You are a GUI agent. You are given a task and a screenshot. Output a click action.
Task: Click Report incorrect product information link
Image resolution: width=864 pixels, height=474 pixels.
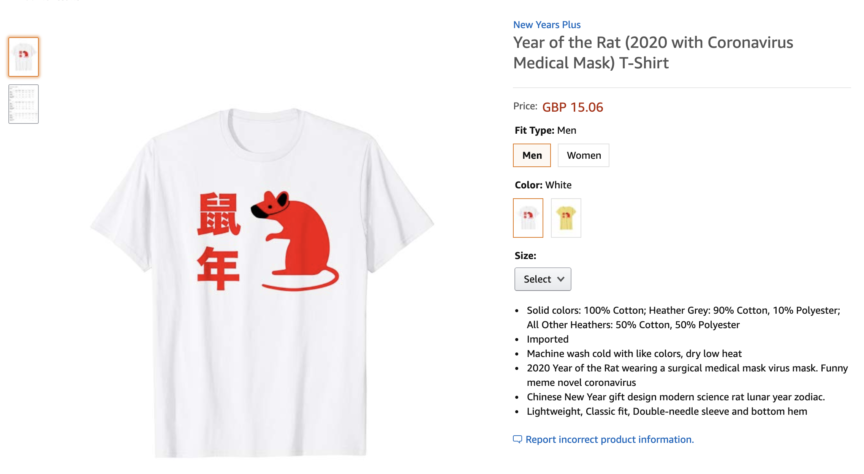[609, 439]
